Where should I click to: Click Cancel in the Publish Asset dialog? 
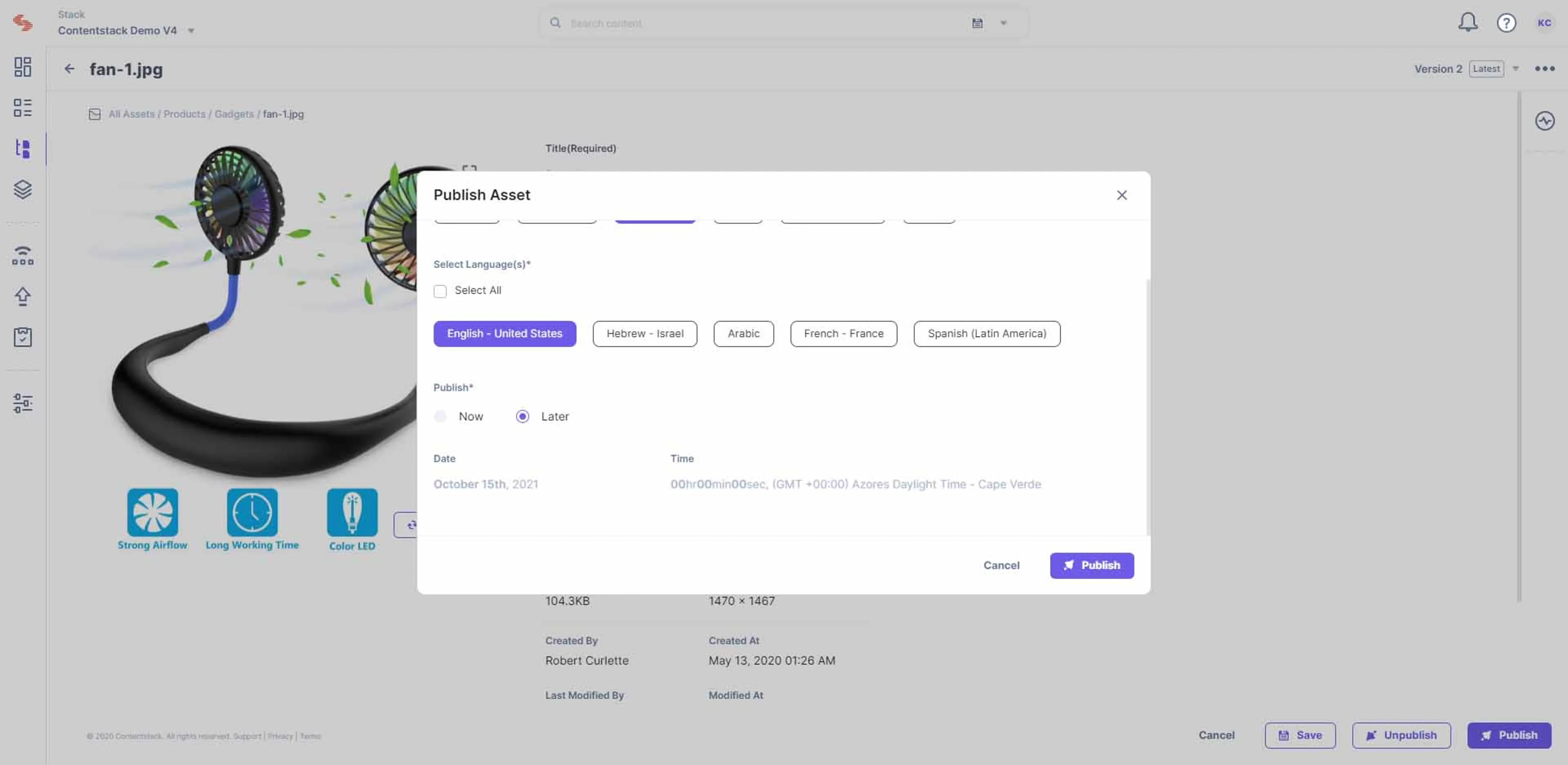pos(1001,565)
